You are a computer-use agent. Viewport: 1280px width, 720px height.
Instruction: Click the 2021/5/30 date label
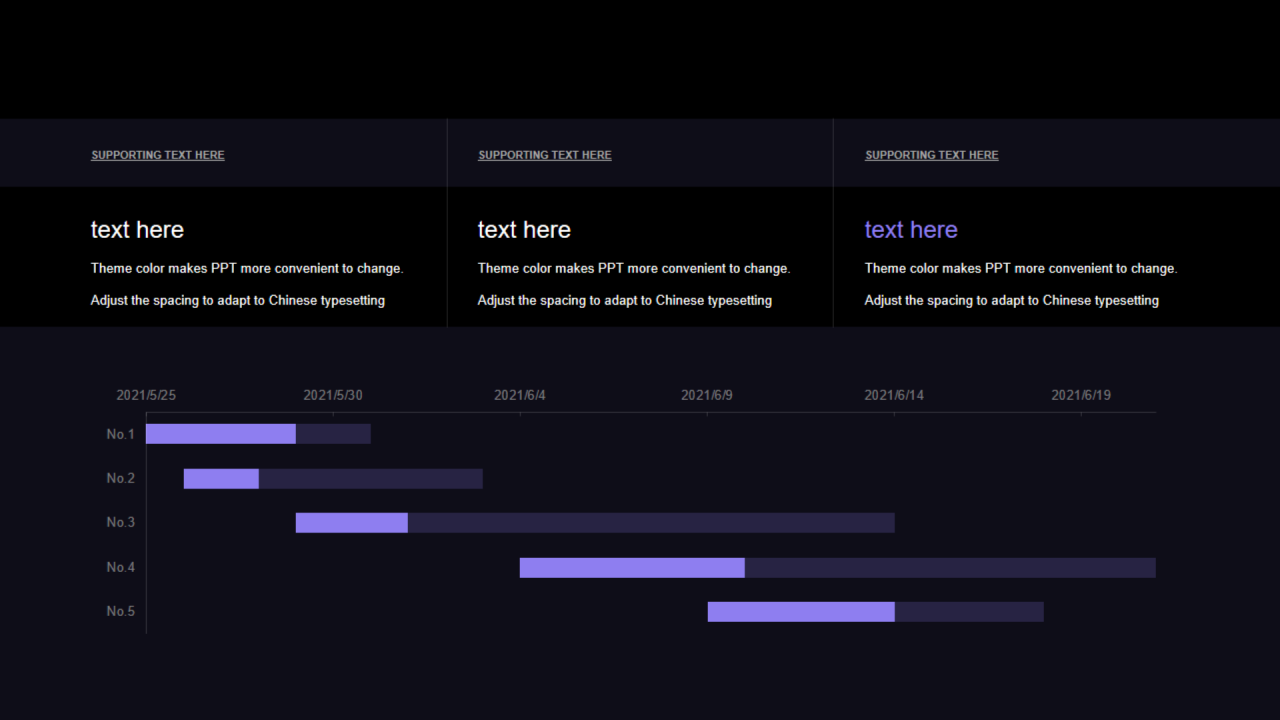(x=333, y=395)
